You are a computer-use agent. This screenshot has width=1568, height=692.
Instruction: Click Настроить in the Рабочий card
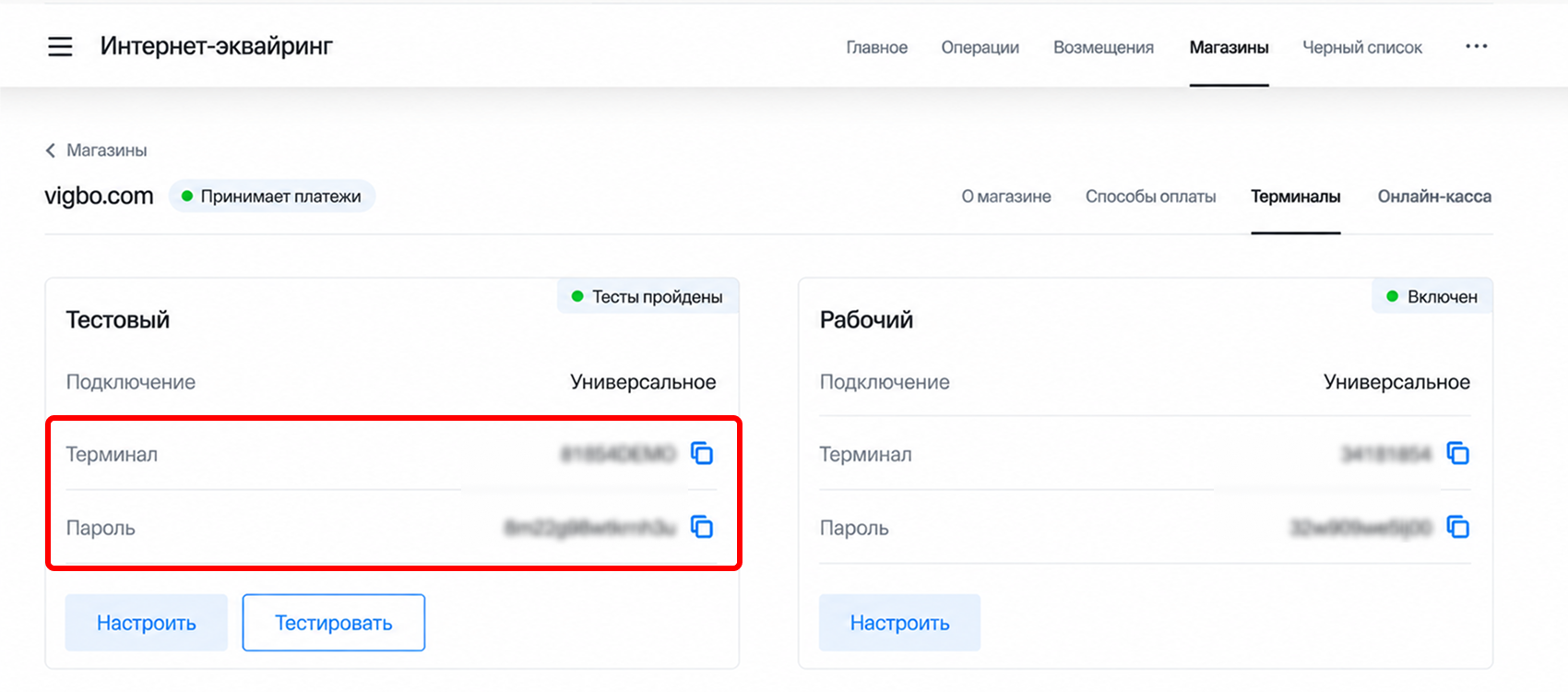900,623
